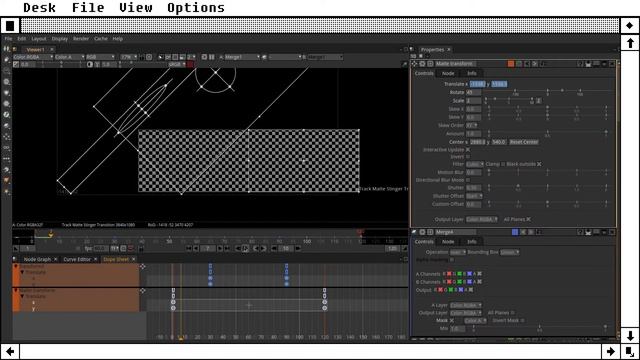Click the center-viewer icon next to zoom percentage

tap(149, 57)
